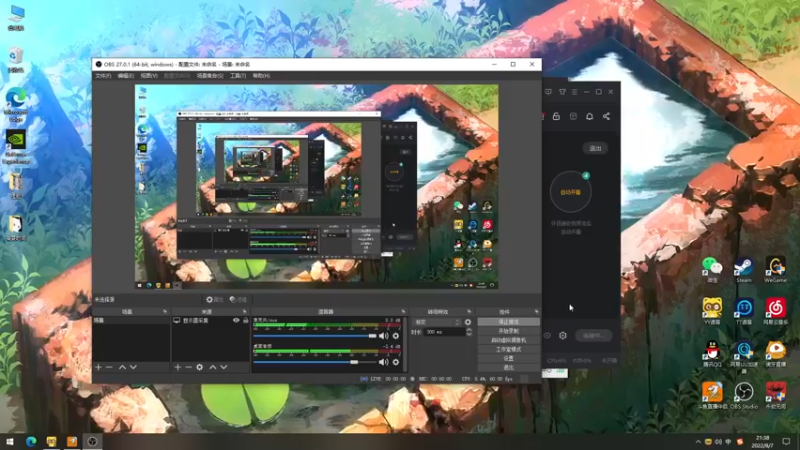Open the Windows Start button
The image size is (800, 450).
(x=9, y=441)
